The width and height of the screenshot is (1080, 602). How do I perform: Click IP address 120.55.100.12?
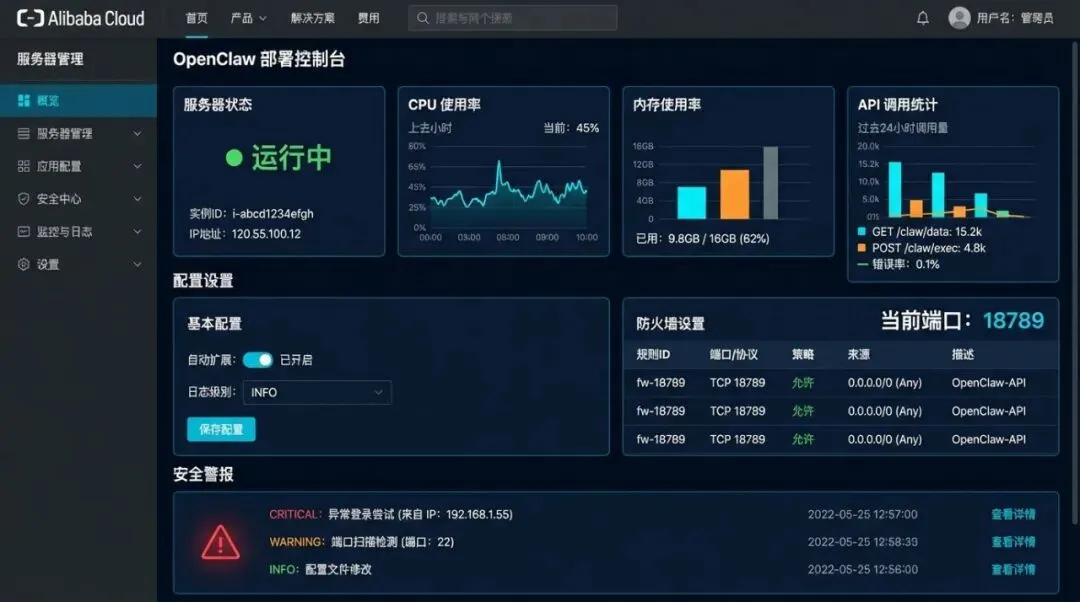(266, 234)
